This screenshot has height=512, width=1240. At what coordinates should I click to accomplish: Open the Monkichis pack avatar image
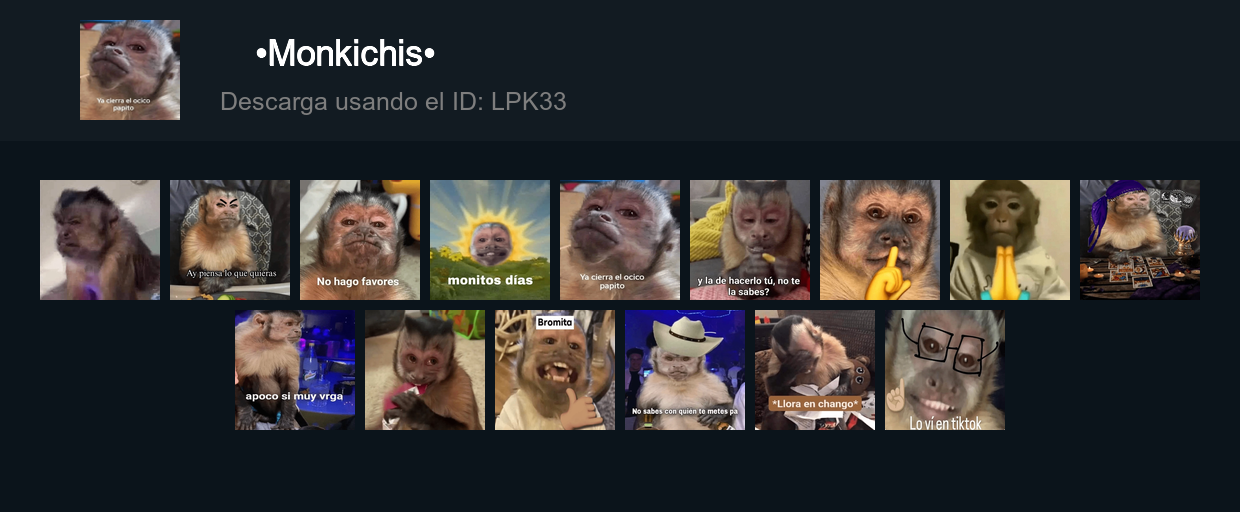(130, 70)
